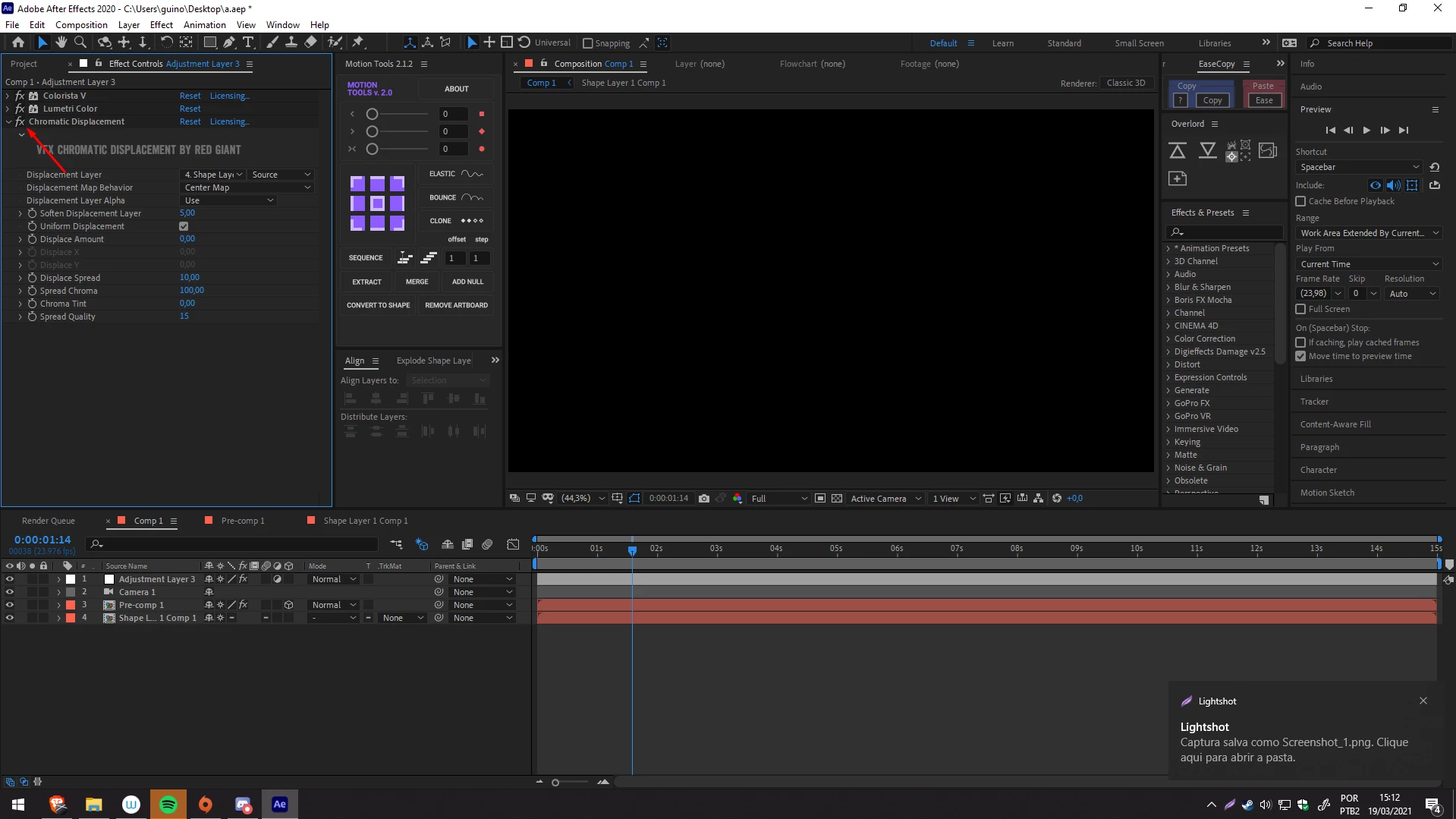Select the Clone Stamp tool
Viewport: 1456px width, 819px height.
pos(291,43)
